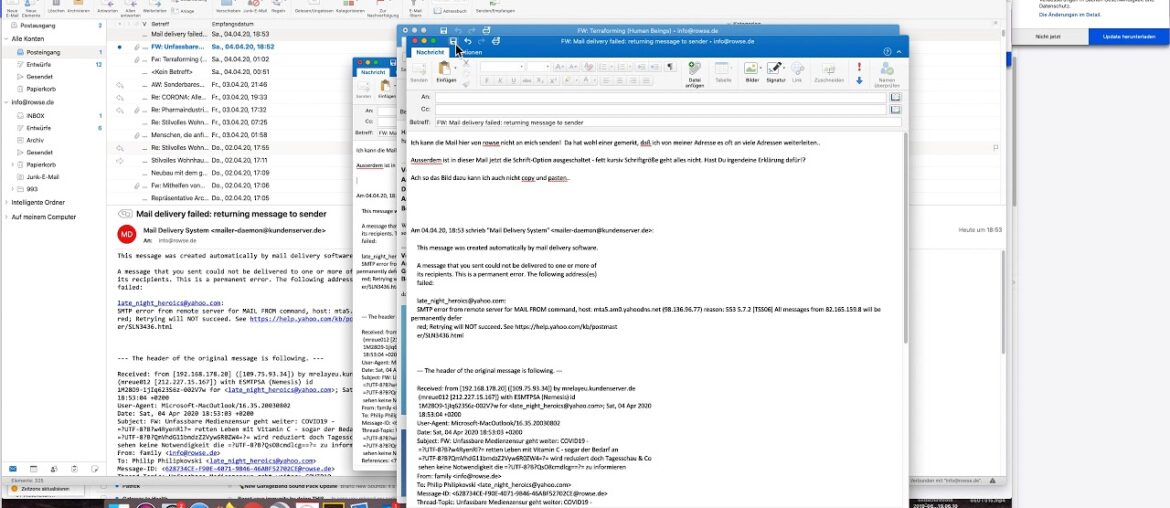
Task: Open the Signatur tool in the ribbon
Action: tap(775, 72)
